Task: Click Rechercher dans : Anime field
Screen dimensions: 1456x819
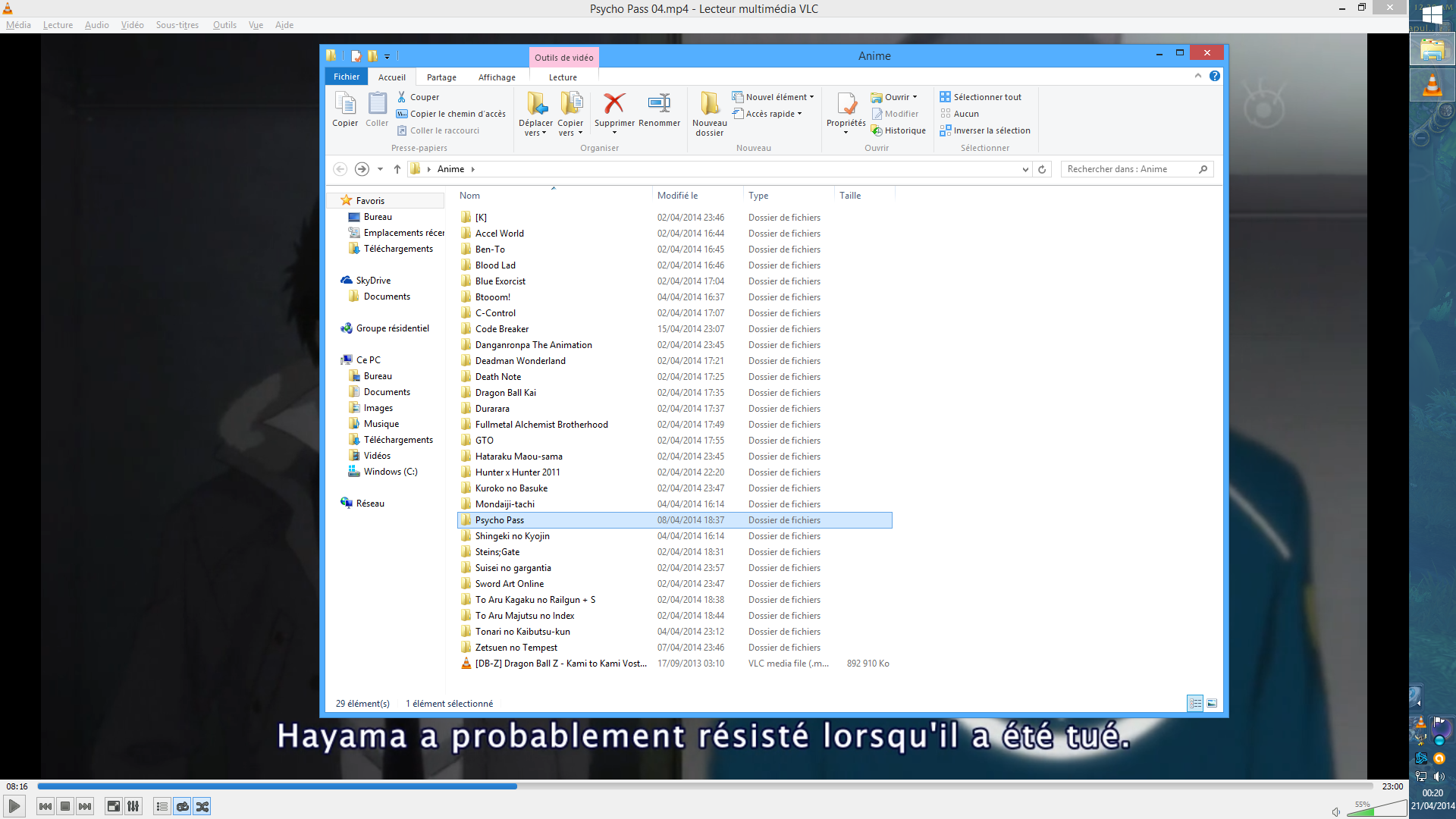Action: (x=1137, y=169)
